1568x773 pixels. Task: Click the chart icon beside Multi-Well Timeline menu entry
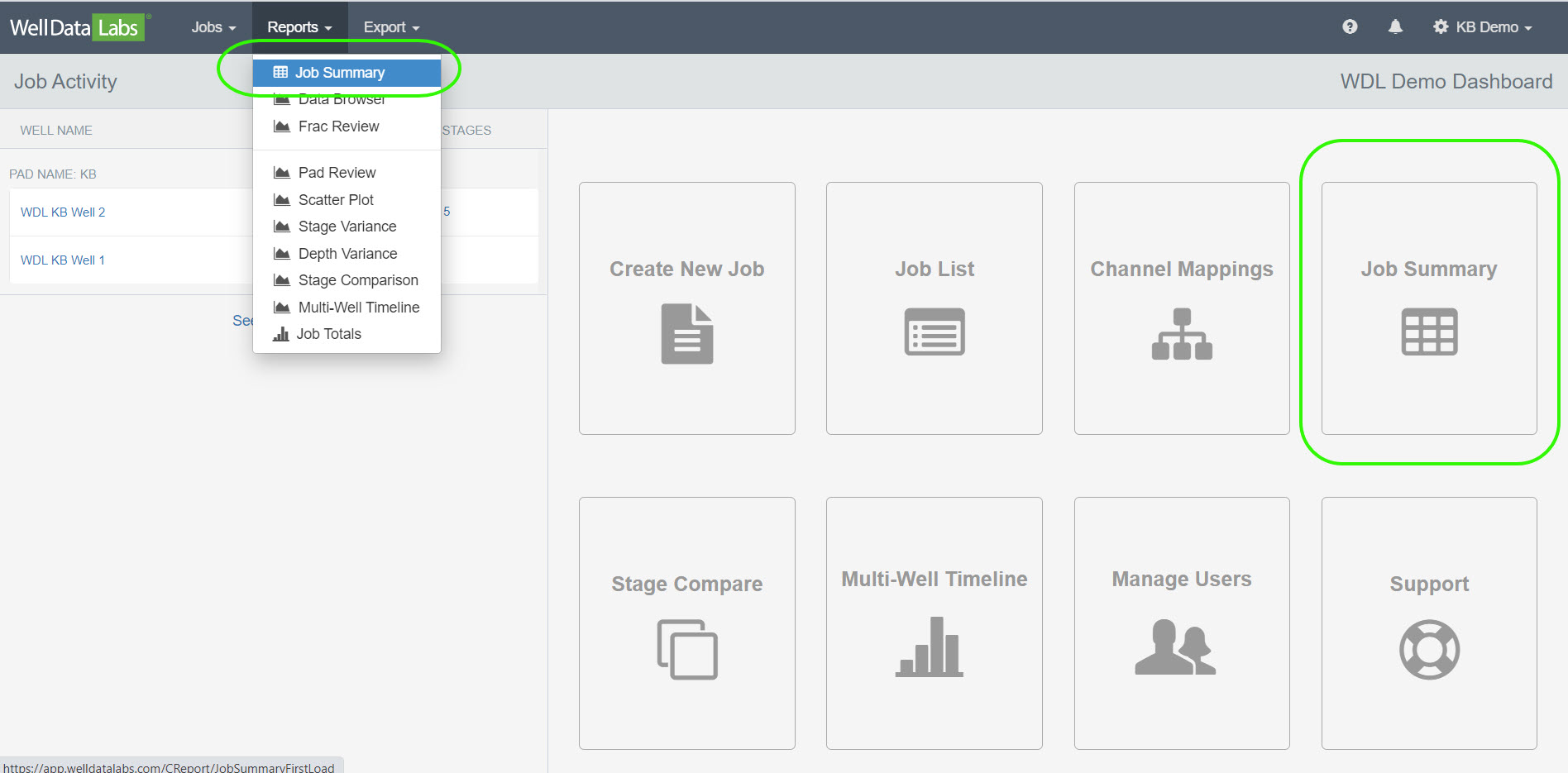(282, 308)
